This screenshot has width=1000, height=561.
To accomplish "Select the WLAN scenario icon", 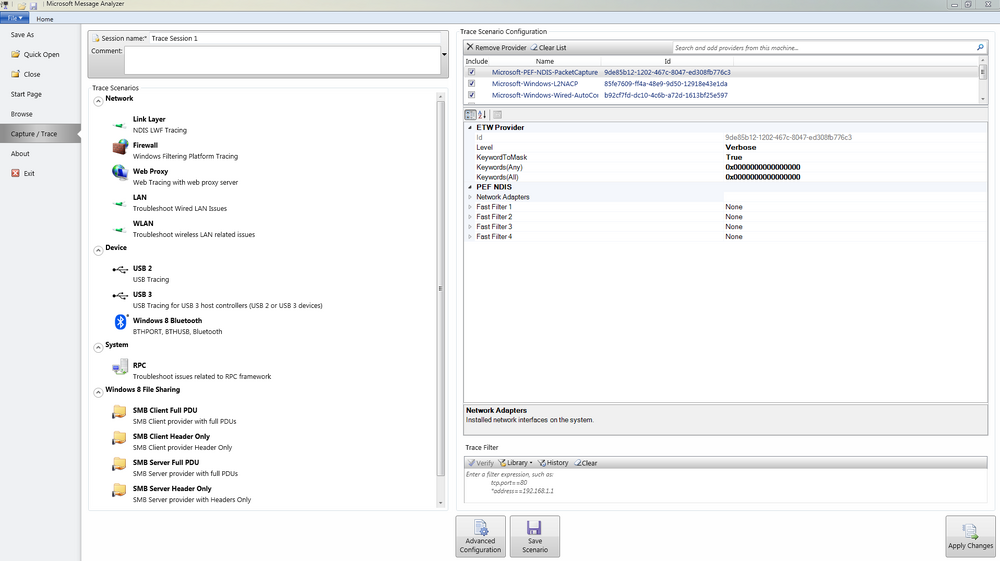I will [x=120, y=230].
